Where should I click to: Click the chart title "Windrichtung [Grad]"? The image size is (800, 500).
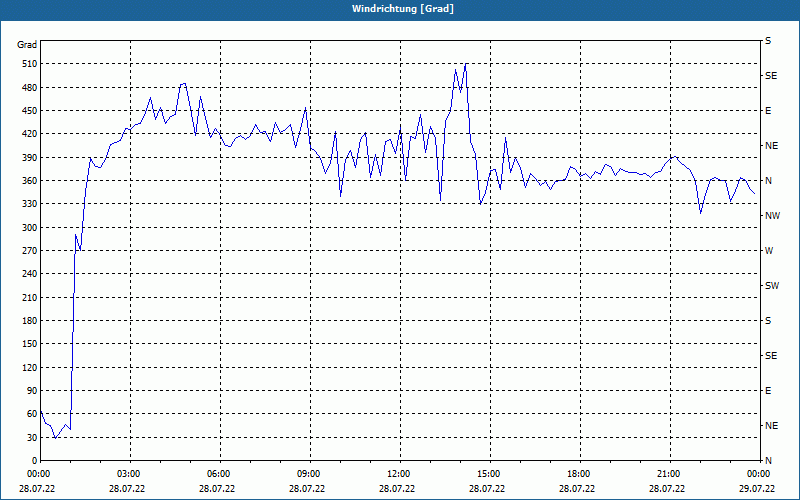point(403,9)
